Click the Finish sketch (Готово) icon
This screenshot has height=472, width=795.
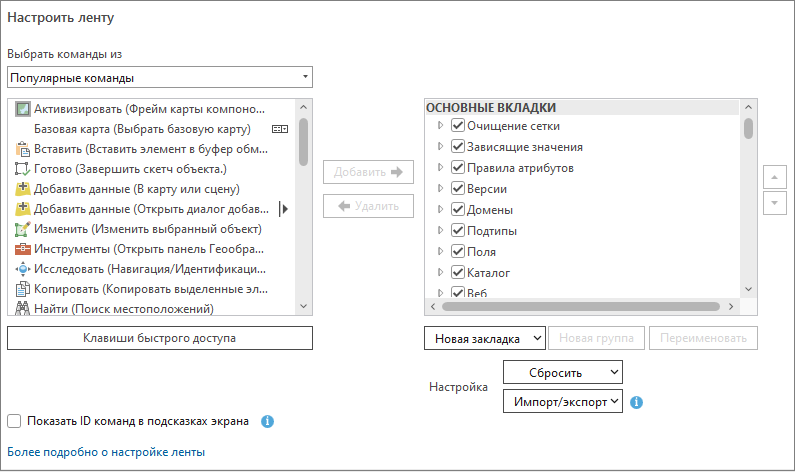click(22, 169)
